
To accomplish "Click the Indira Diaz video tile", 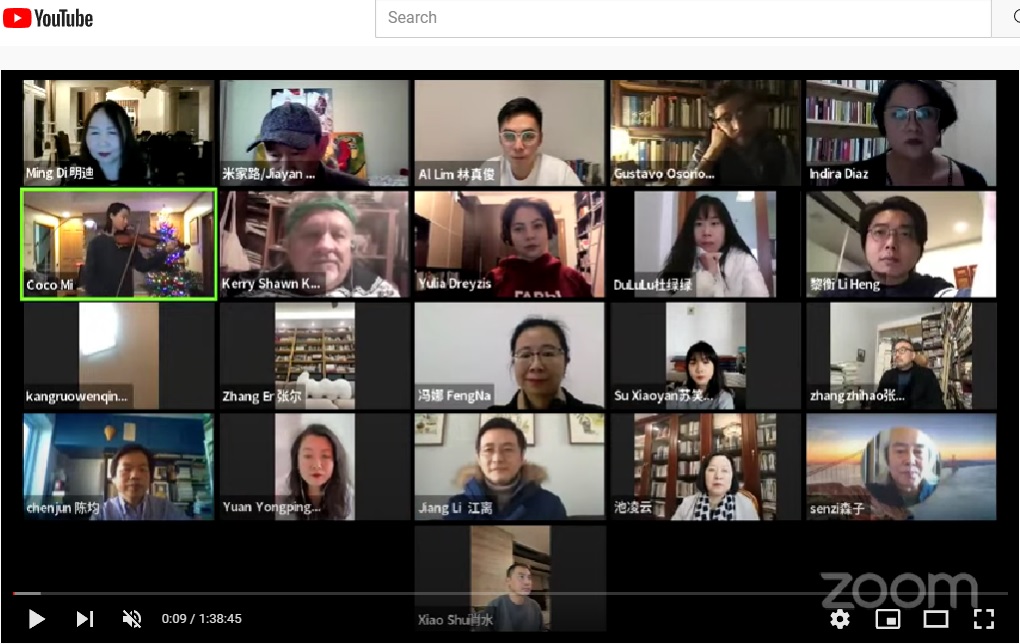I will point(901,132).
